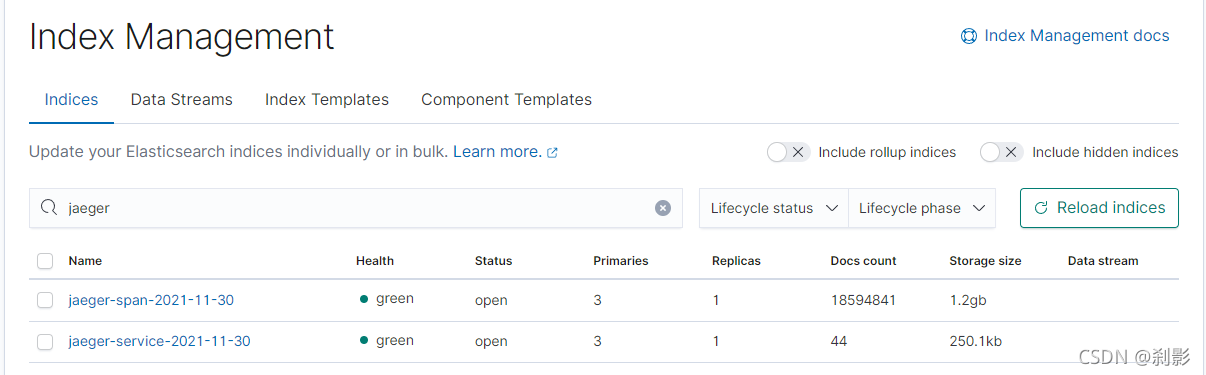Switch to Data Streams tab
Screen dimensions: 1206x375
[x=182, y=100]
